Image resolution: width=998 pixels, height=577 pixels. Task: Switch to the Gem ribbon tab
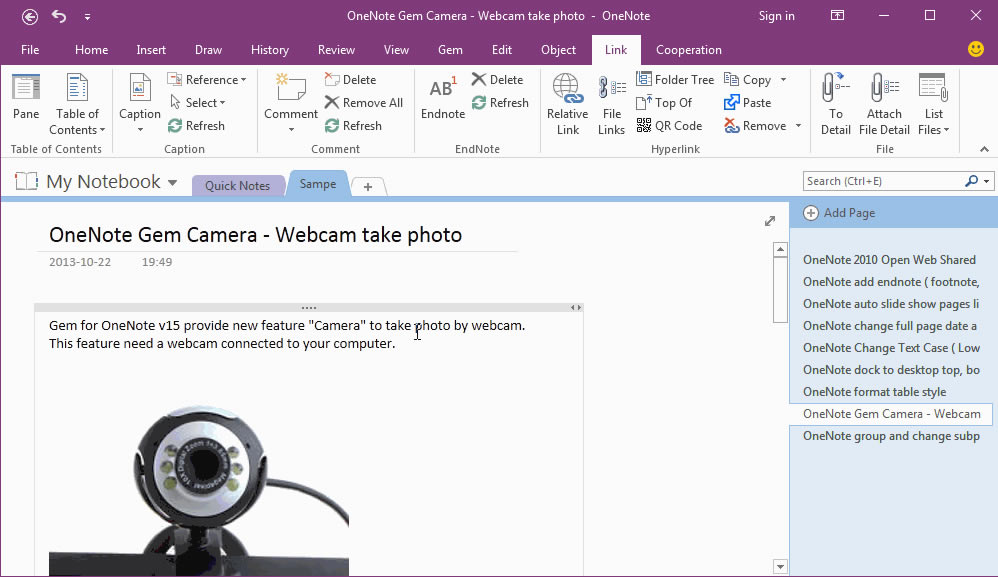click(x=450, y=49)
